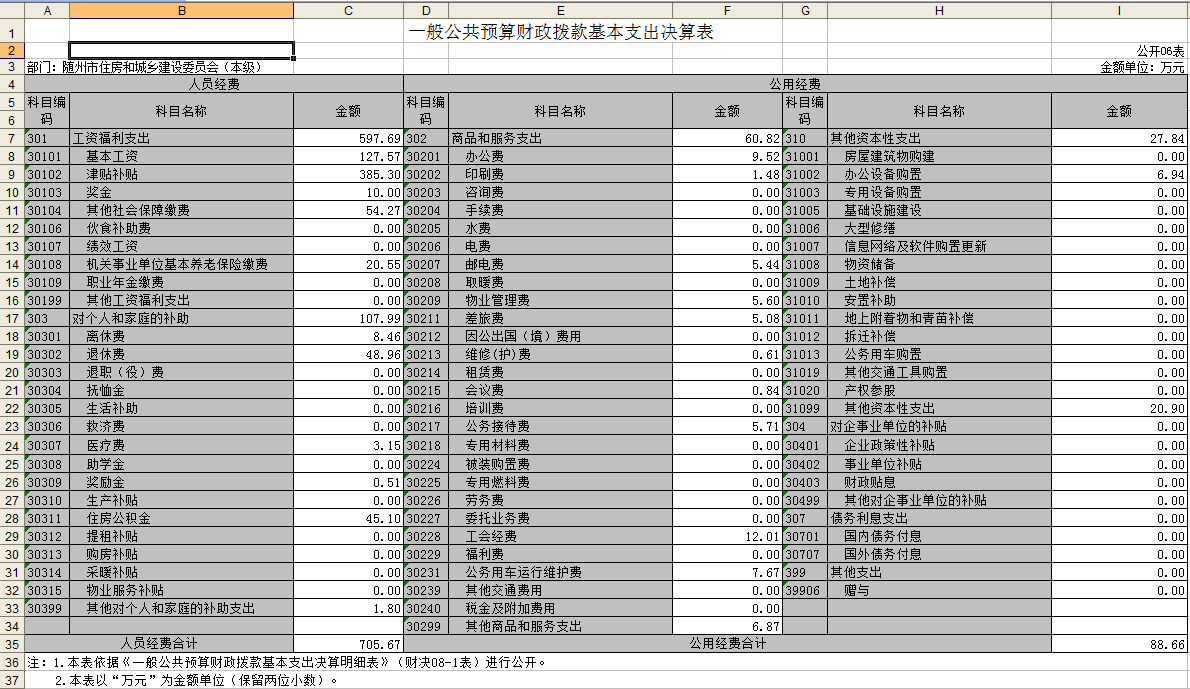The height and width of the screenshot is (689, 1190).
Task: Click the empty active cell B2
Action: coord(181,50)
